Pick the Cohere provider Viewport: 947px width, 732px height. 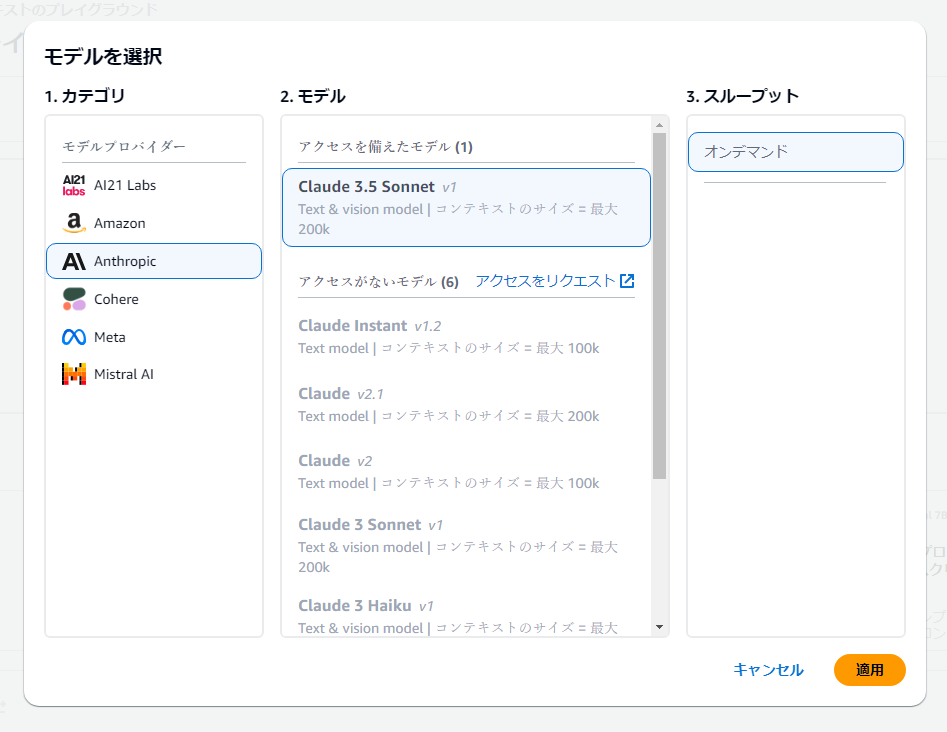(154, 299)
